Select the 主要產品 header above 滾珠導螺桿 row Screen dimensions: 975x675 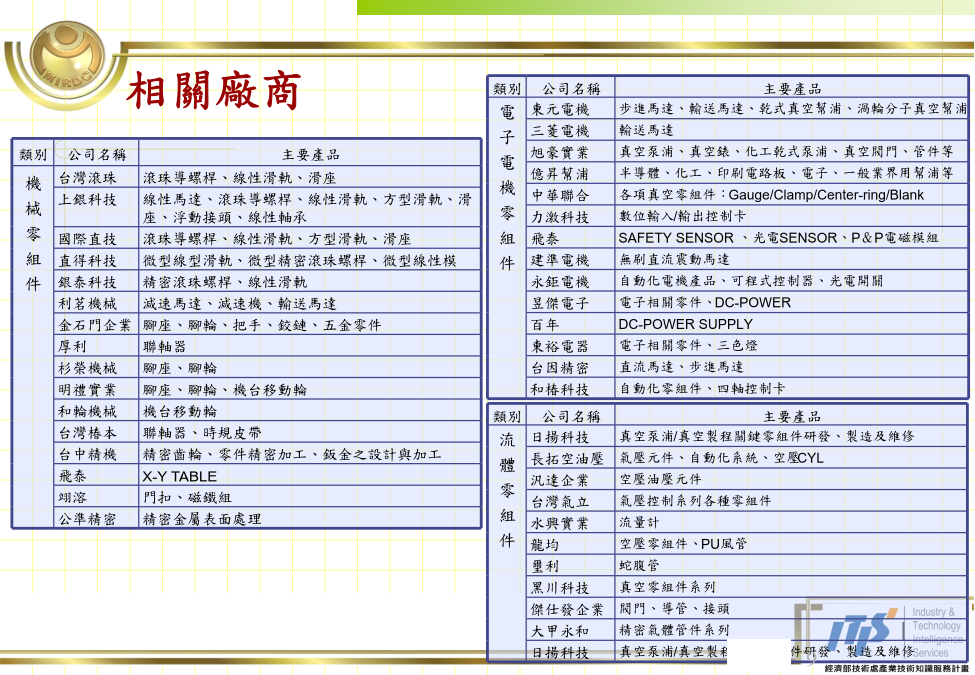coord(311,155)
